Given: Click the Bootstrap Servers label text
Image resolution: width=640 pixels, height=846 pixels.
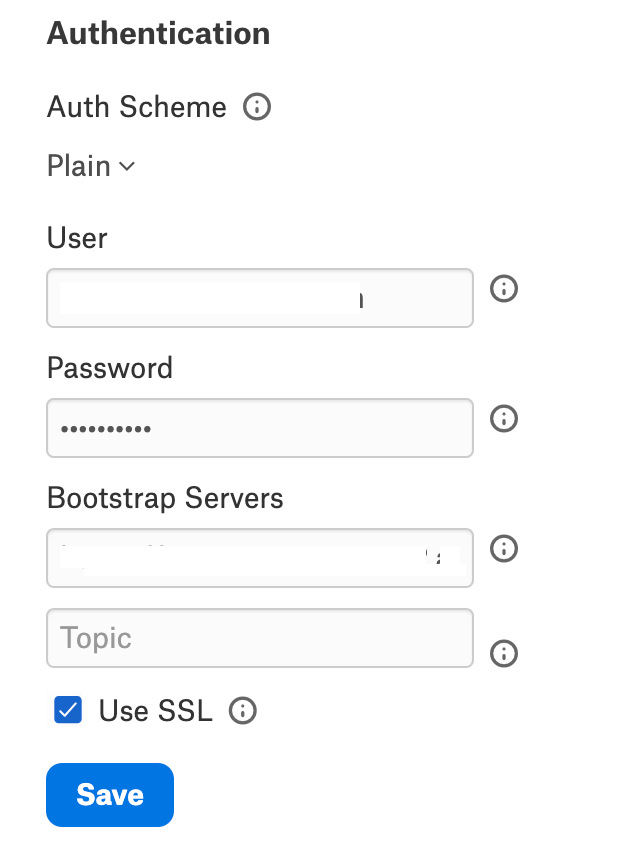Looking at the screenshot, I should point(165,497).
